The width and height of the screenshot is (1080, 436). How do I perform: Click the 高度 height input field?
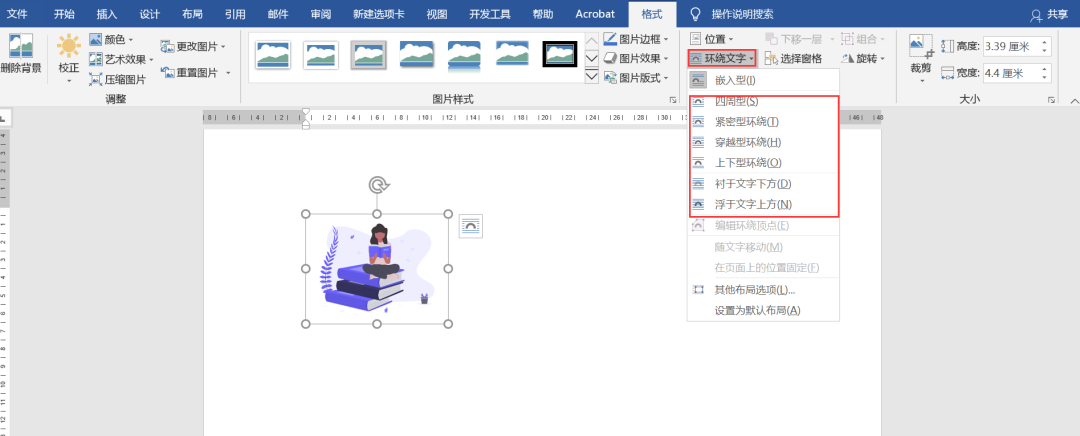pyautogui.click(x=1012, y=46)
